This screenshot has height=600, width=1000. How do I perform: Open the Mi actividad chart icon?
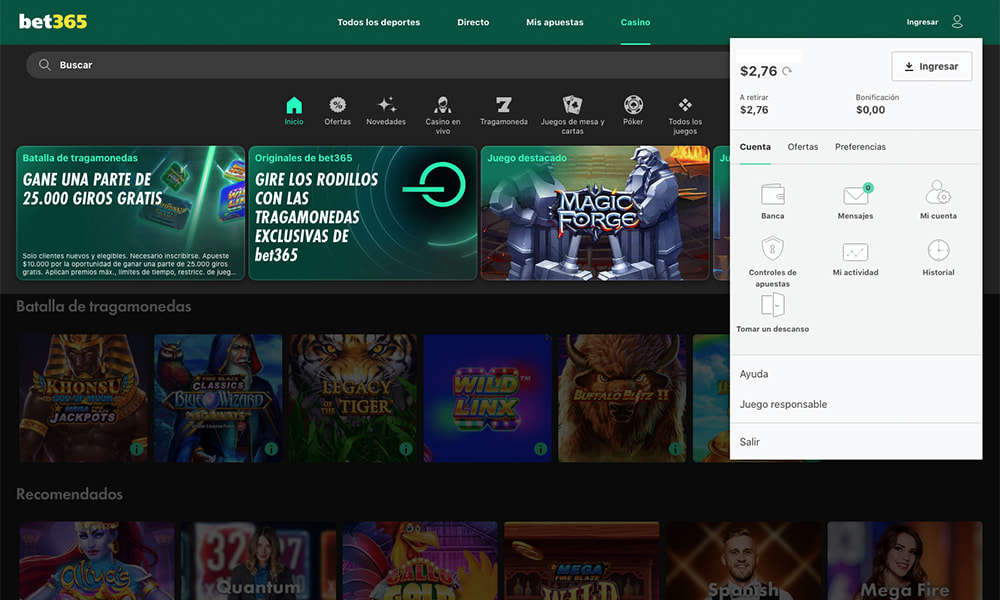click(855, 252)
